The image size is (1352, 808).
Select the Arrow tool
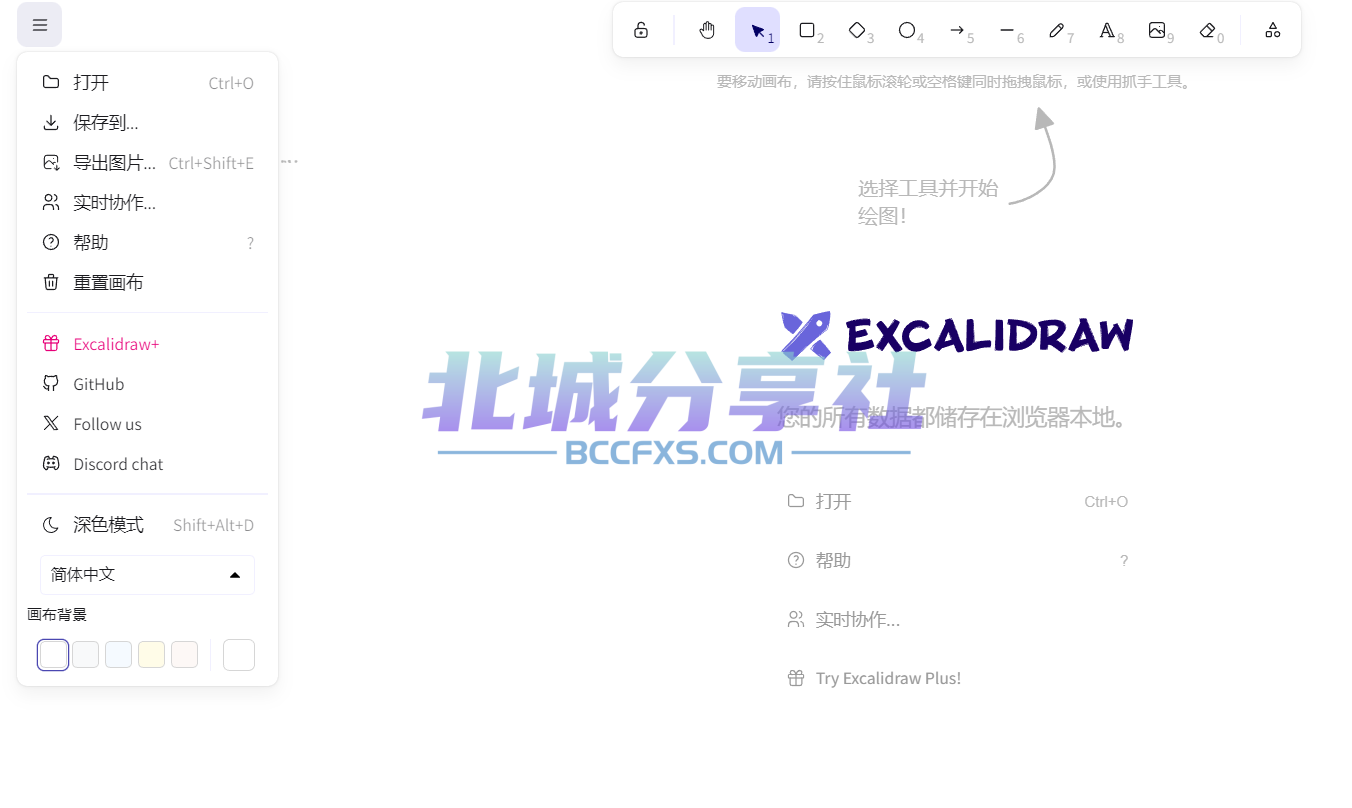(957, 30)
